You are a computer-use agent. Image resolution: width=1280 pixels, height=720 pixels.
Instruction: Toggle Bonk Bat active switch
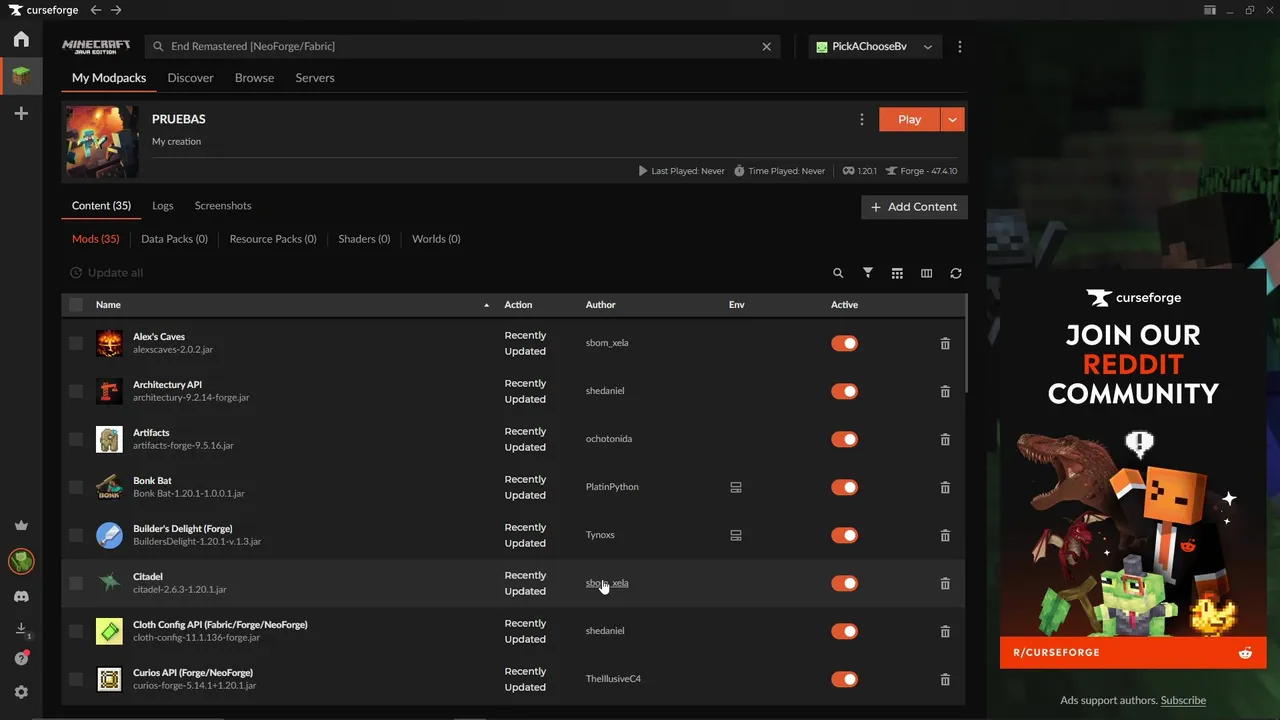(x=844, y=487)
